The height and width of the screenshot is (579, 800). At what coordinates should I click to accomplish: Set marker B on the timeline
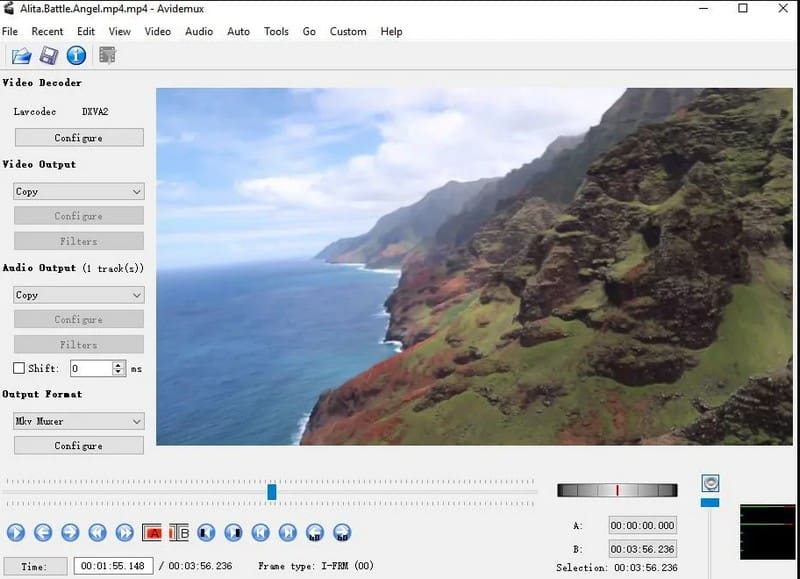[x=181, y=533]
